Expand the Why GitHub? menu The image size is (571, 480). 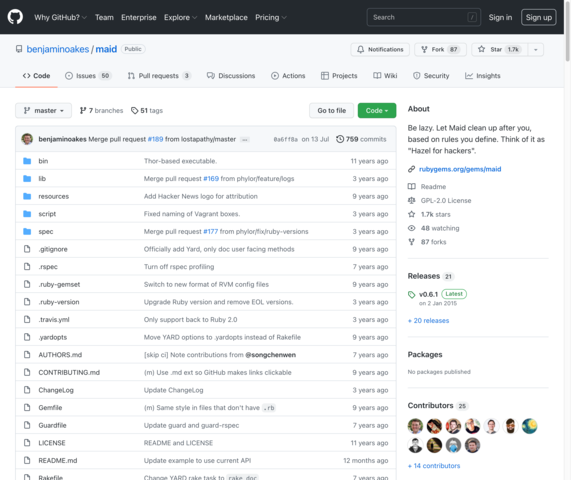[60, 17]
